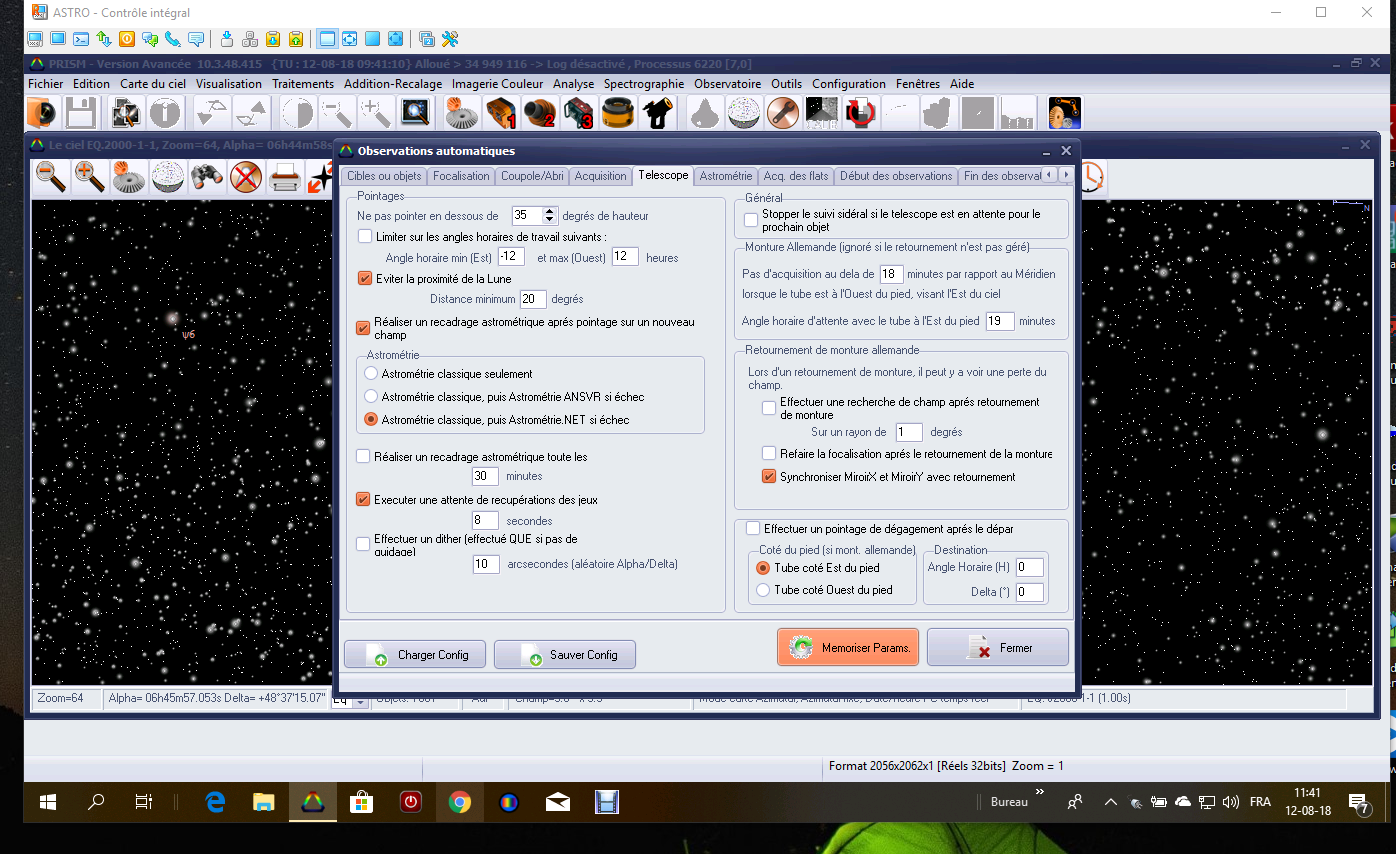Click the floppy disk save icon
This screenshot has width=1396, height=854.
point(81,113)
